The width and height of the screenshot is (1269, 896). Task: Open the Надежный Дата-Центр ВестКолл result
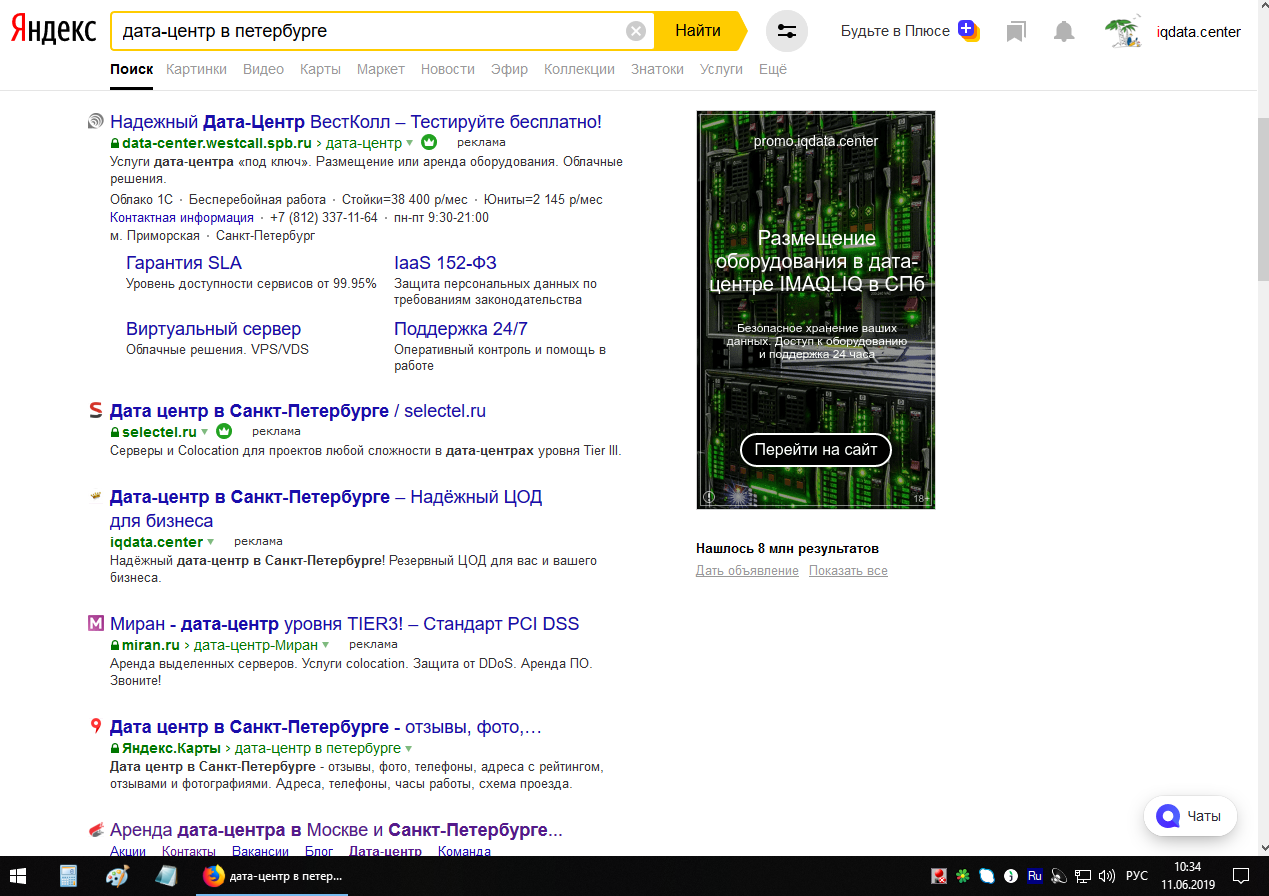point(356,122)
